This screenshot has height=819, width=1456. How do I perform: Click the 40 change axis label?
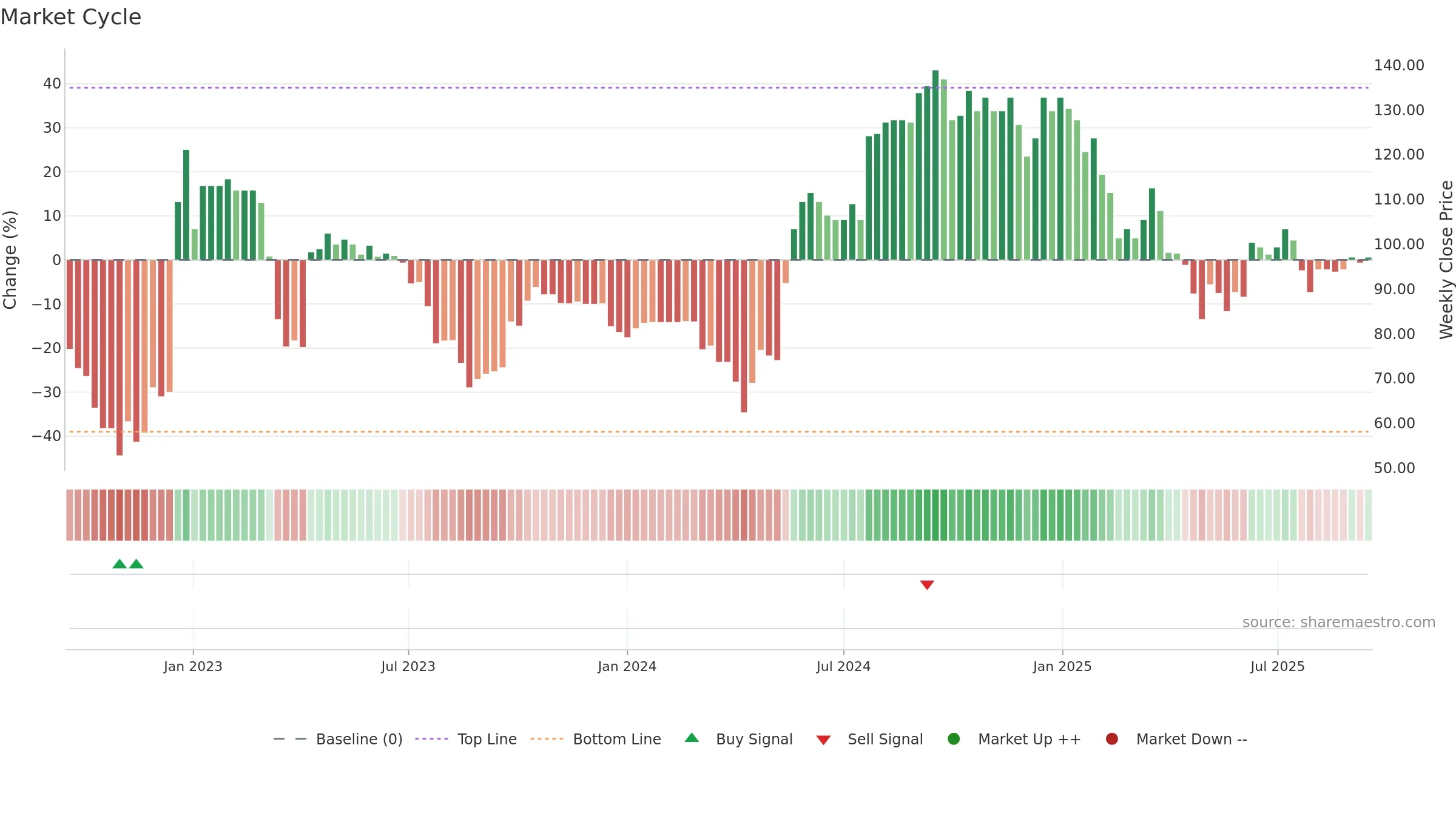point(52,84)
